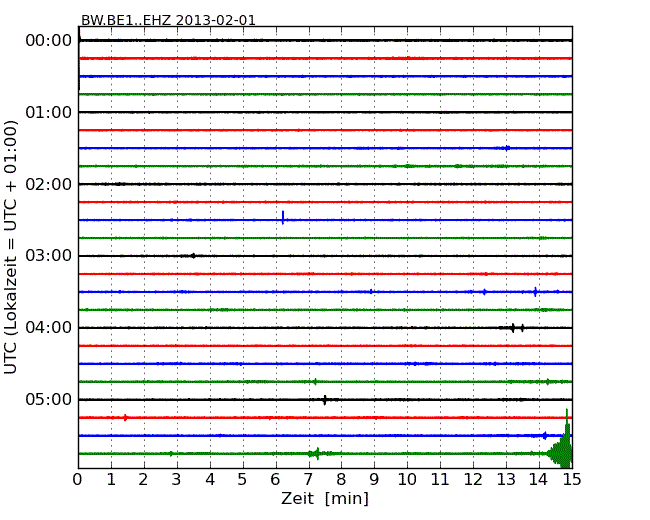The height and width of the screenshot is (520, 650).
Task: Click x-axis tick label 6
Action: coord(275,480)
